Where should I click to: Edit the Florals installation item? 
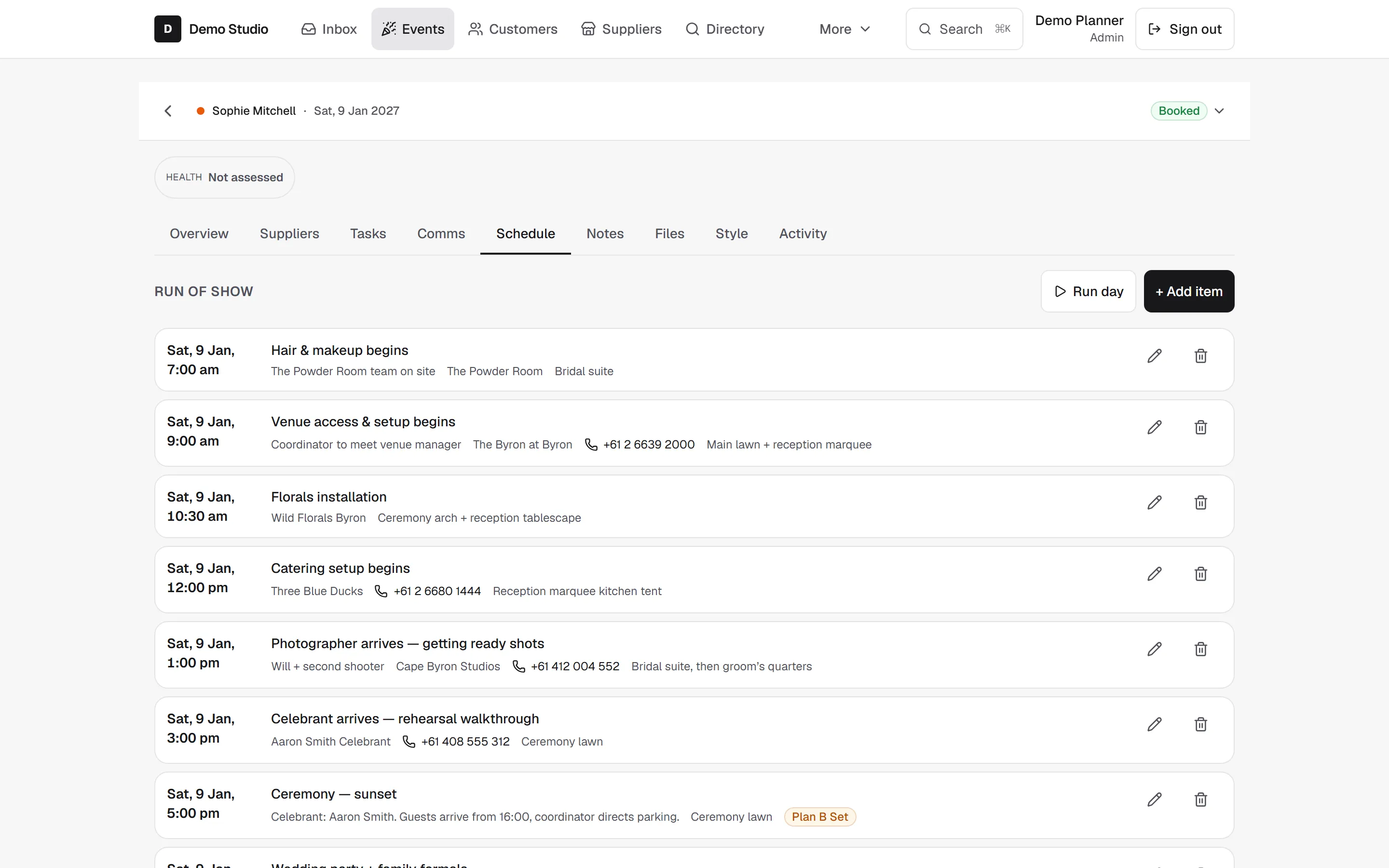[x=1154, y=502]
